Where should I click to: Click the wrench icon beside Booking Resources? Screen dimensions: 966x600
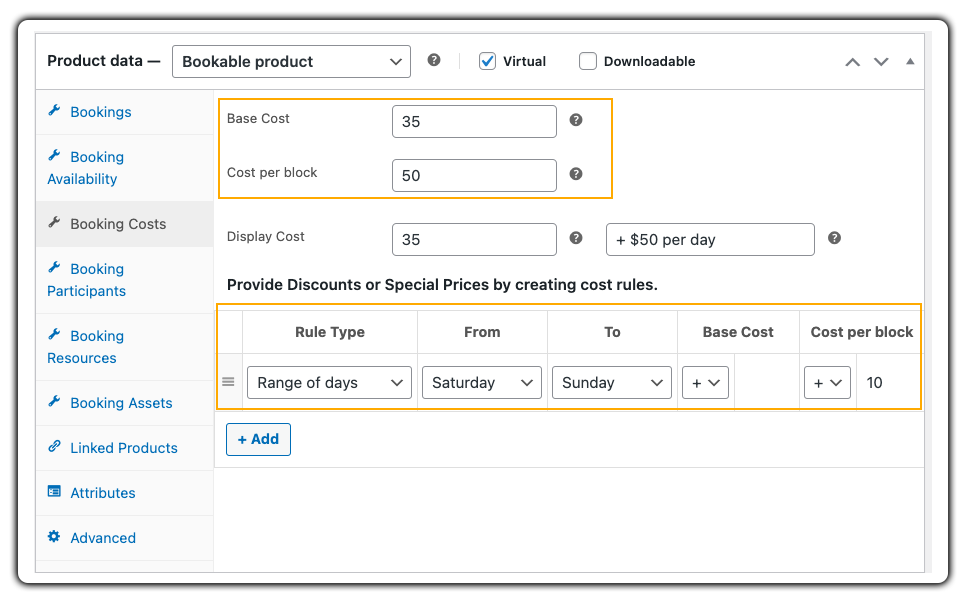(54, 334)
